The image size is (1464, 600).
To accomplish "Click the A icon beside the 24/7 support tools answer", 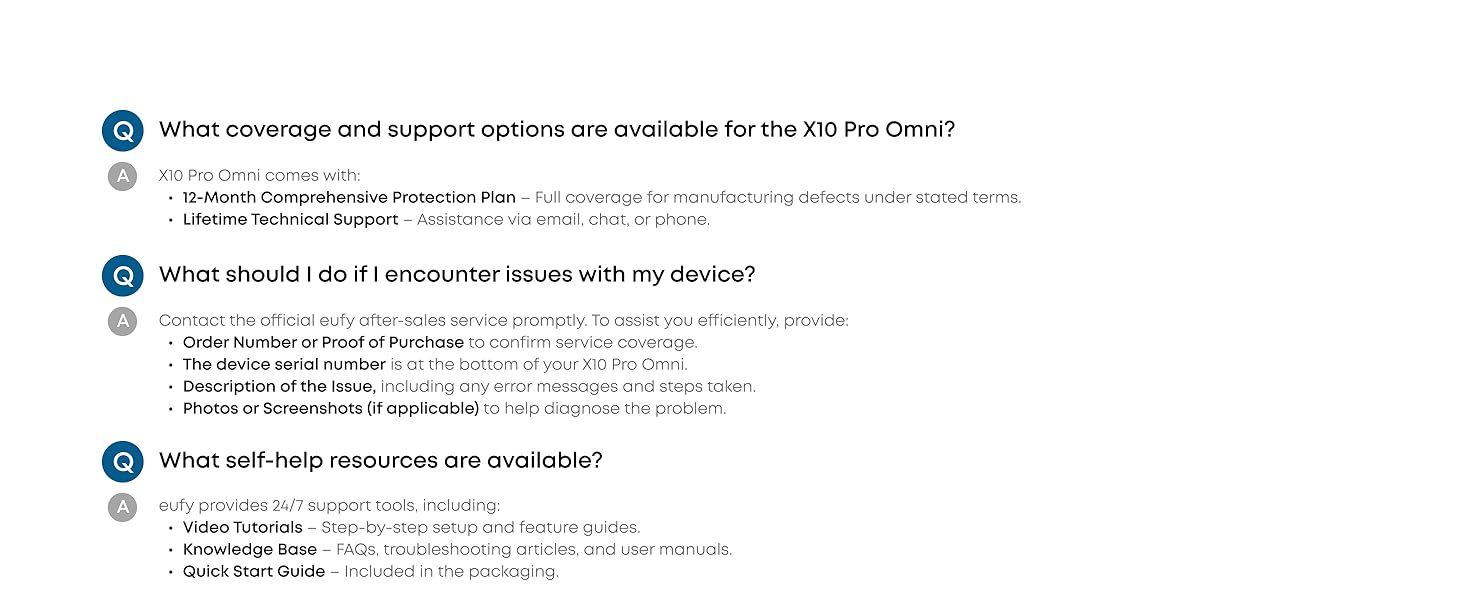I will click(122, 507).
